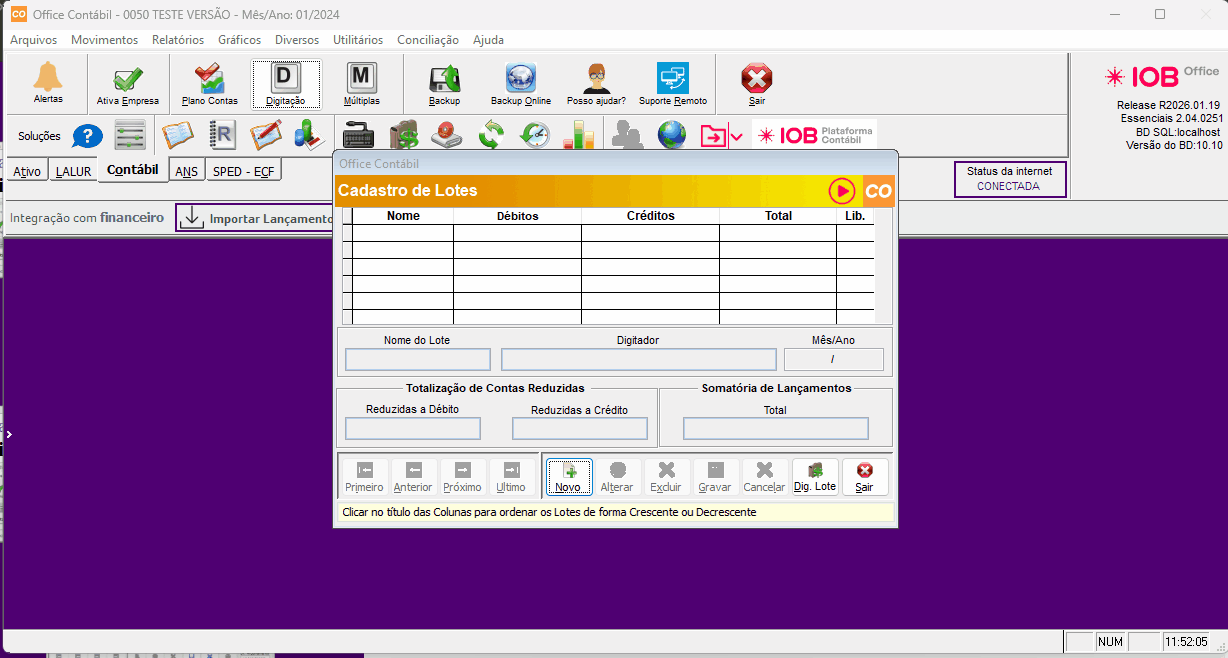
Task: Click the Importar Lançamentos button
Action: 256,218
